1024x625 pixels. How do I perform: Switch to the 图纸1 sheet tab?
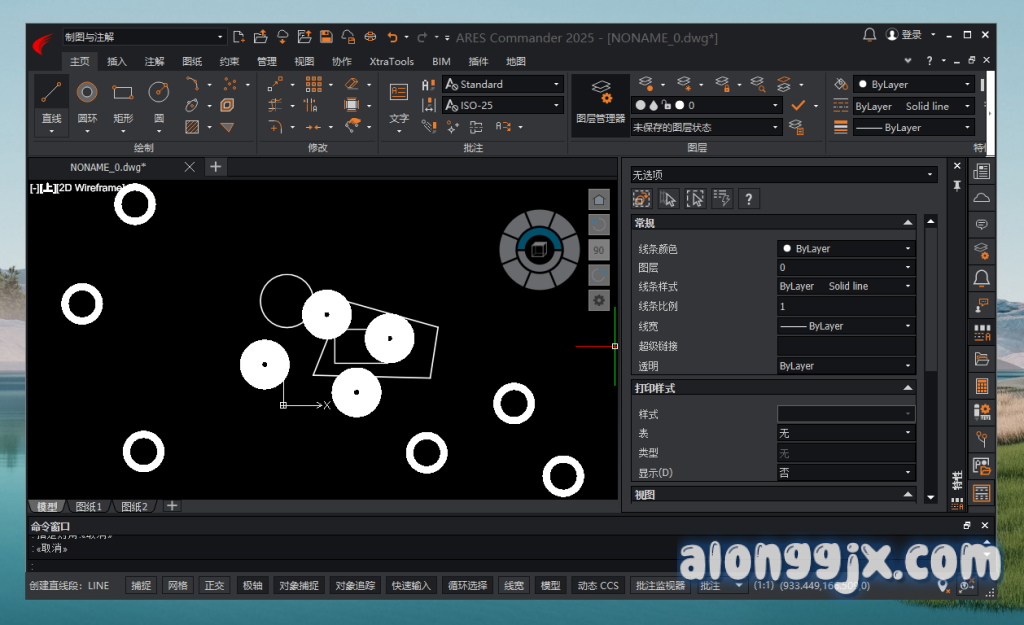point(90,507)
